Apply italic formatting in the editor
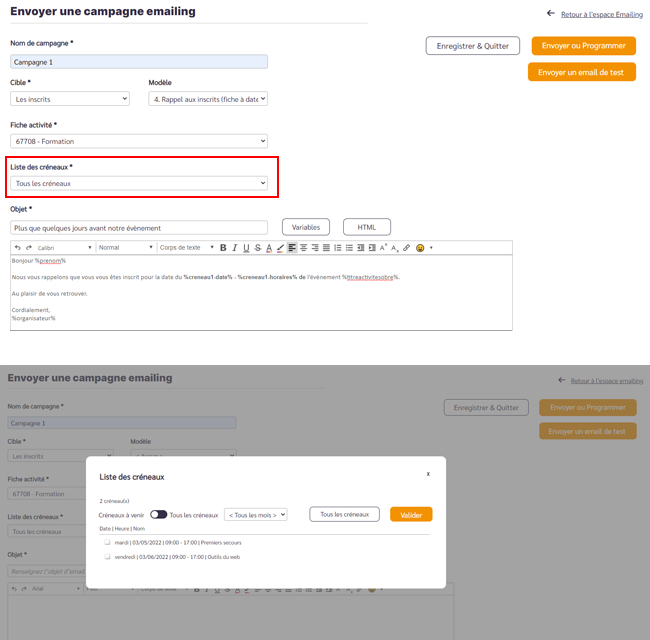 235,248
